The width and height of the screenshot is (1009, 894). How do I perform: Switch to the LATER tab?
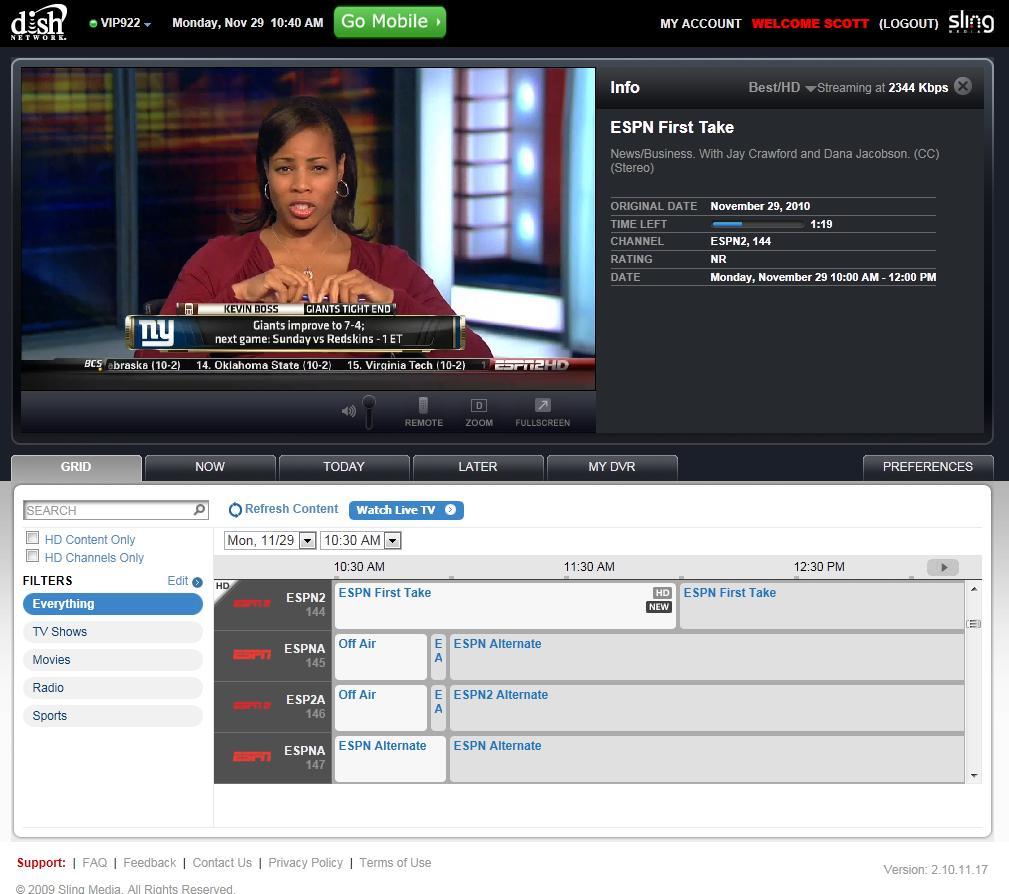tap(477, 467)
